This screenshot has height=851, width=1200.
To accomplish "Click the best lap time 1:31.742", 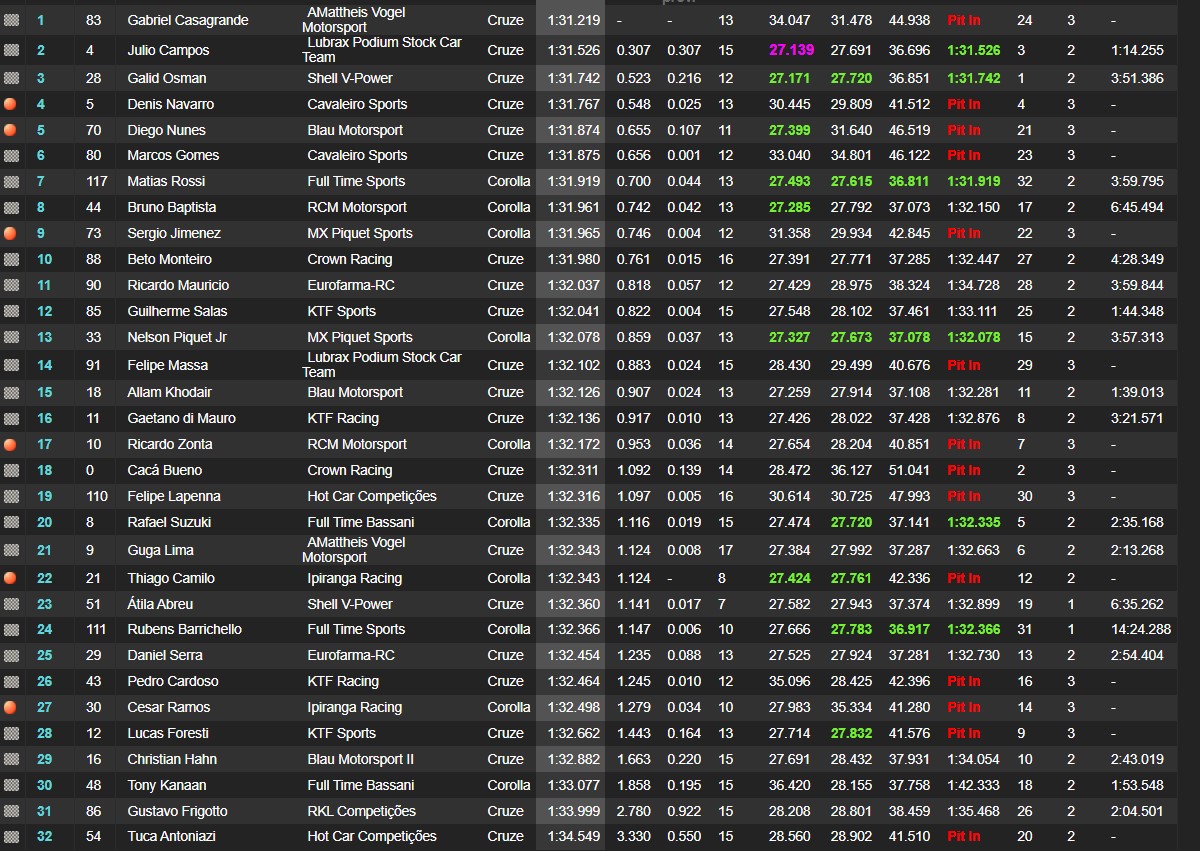I will pyautogui.click(x=573, y=78).
